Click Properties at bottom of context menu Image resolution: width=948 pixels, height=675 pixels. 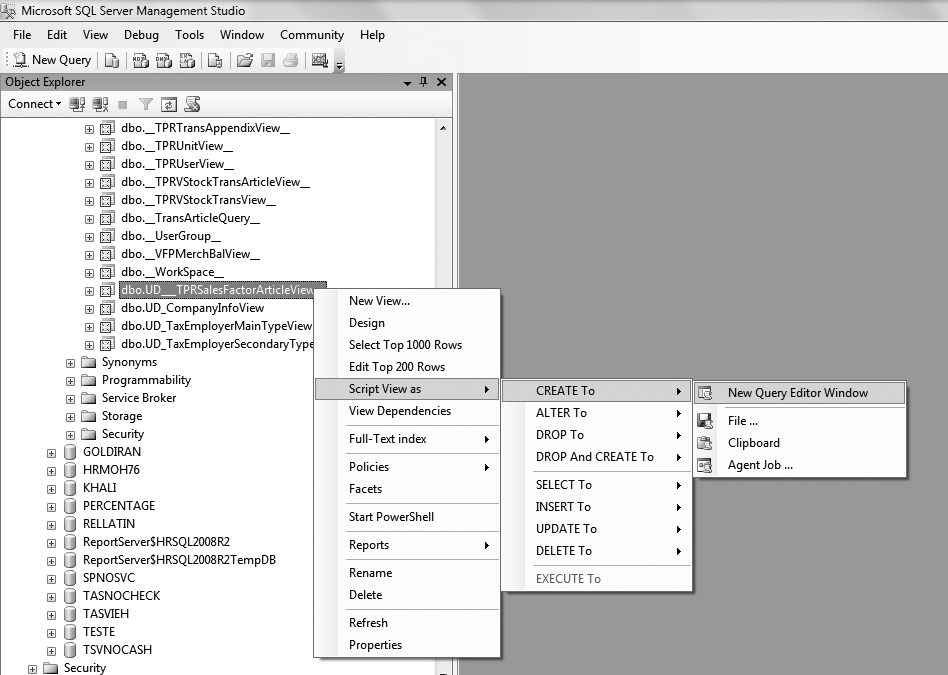click(375, 645)
